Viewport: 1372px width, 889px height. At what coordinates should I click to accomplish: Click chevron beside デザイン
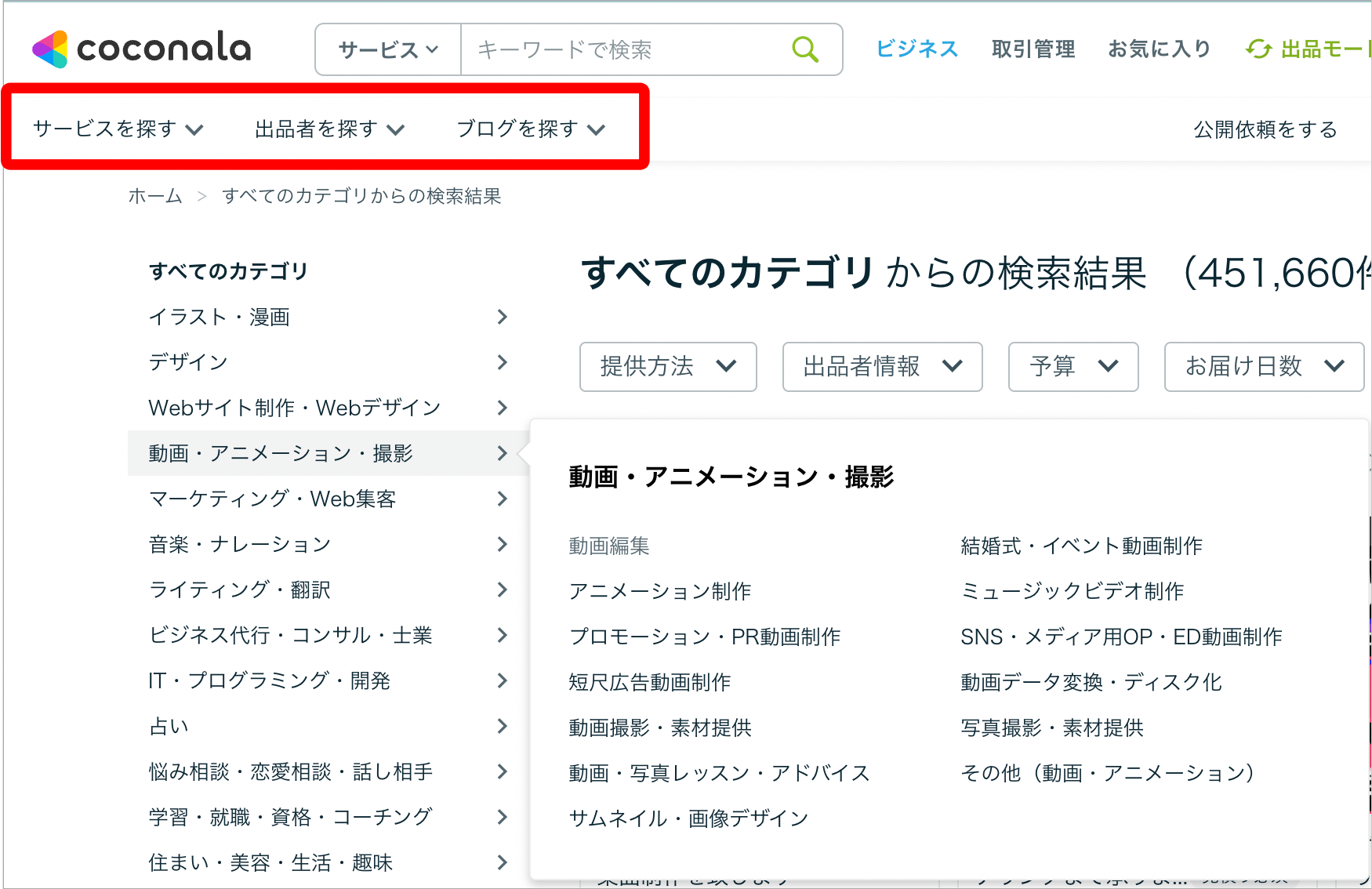pos(503,362)
